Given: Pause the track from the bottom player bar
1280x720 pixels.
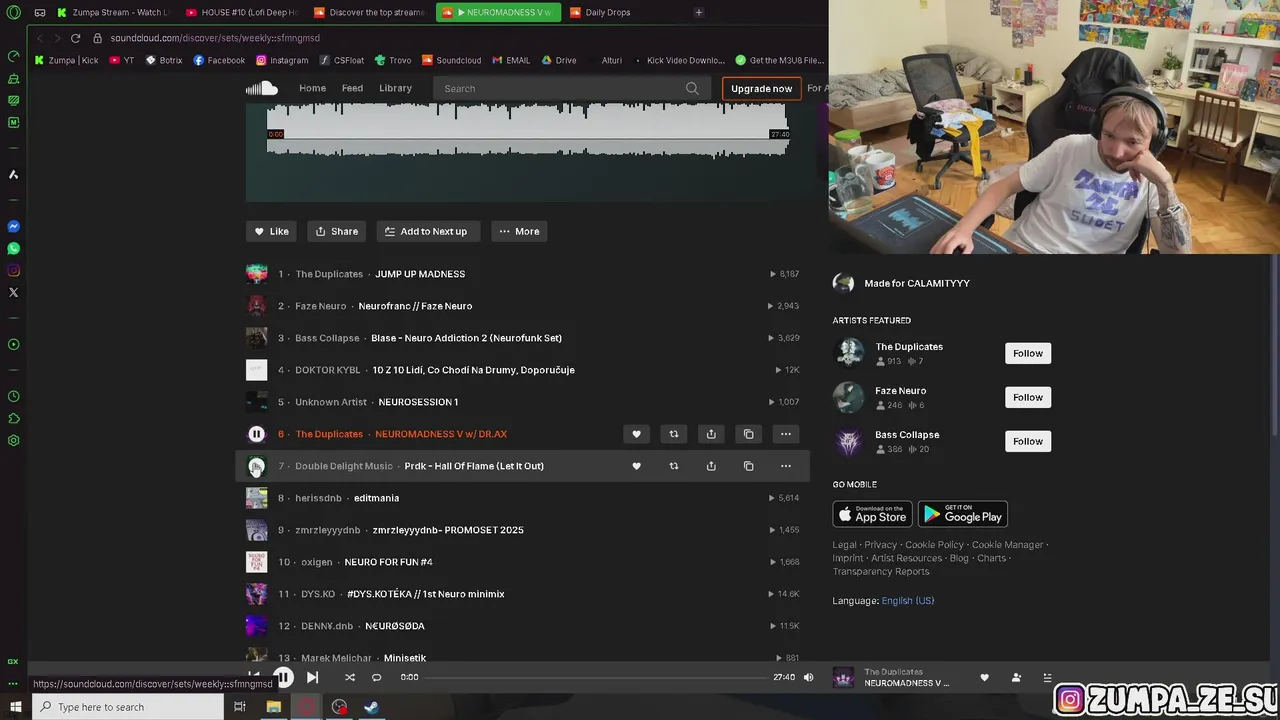Looking at the screenshot, I should [284, 677].
